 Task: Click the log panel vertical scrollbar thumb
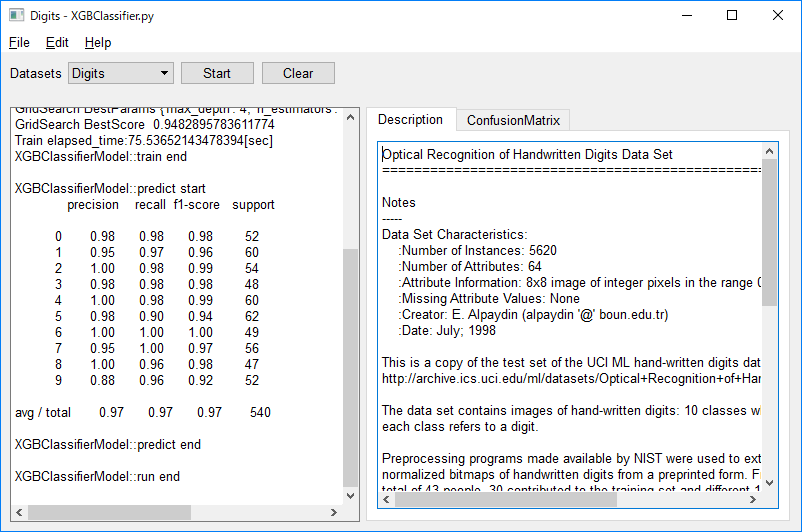pyautogui.click(x=350, y=367)
